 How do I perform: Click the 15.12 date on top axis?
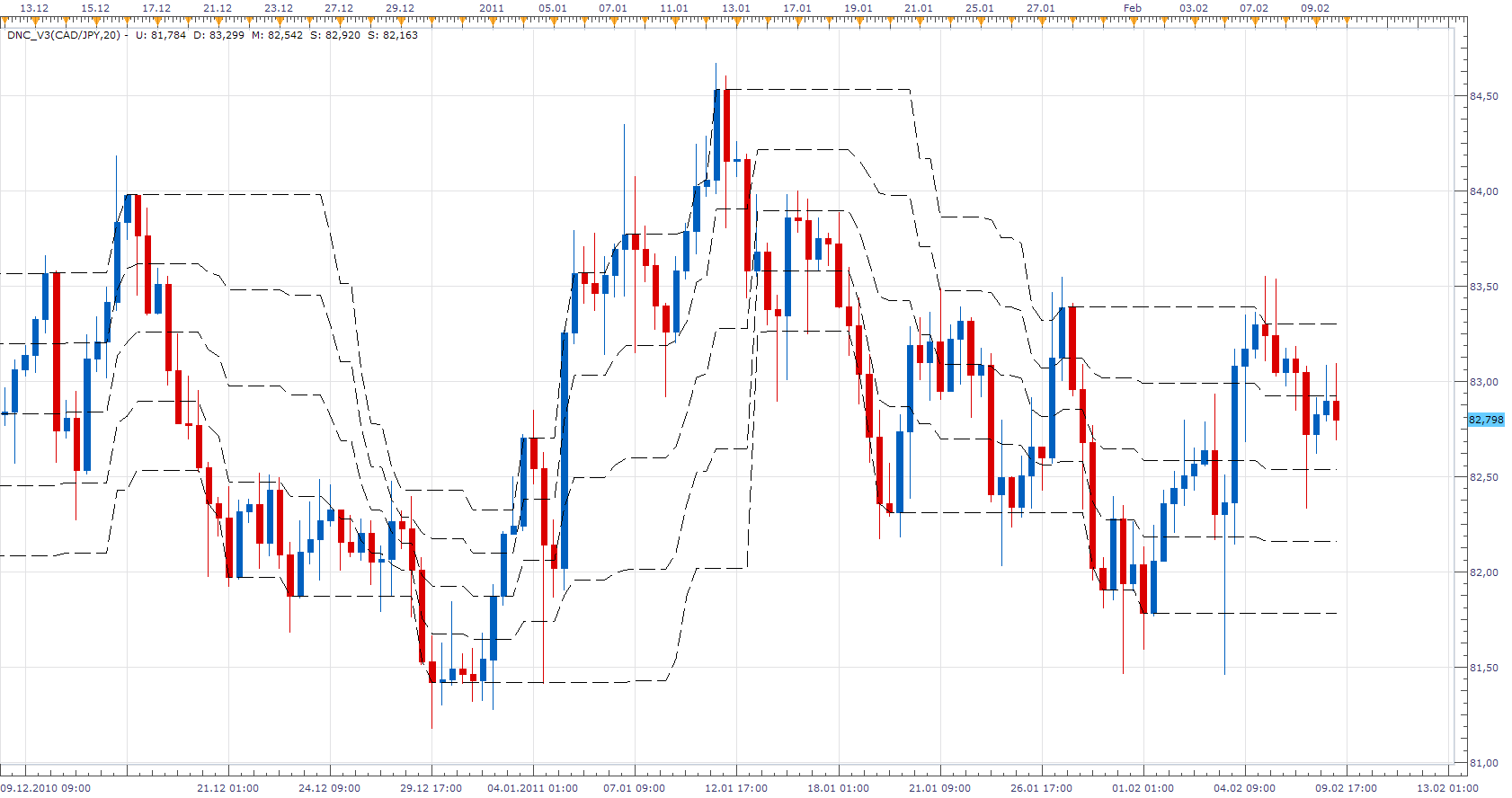coord(95,8)
